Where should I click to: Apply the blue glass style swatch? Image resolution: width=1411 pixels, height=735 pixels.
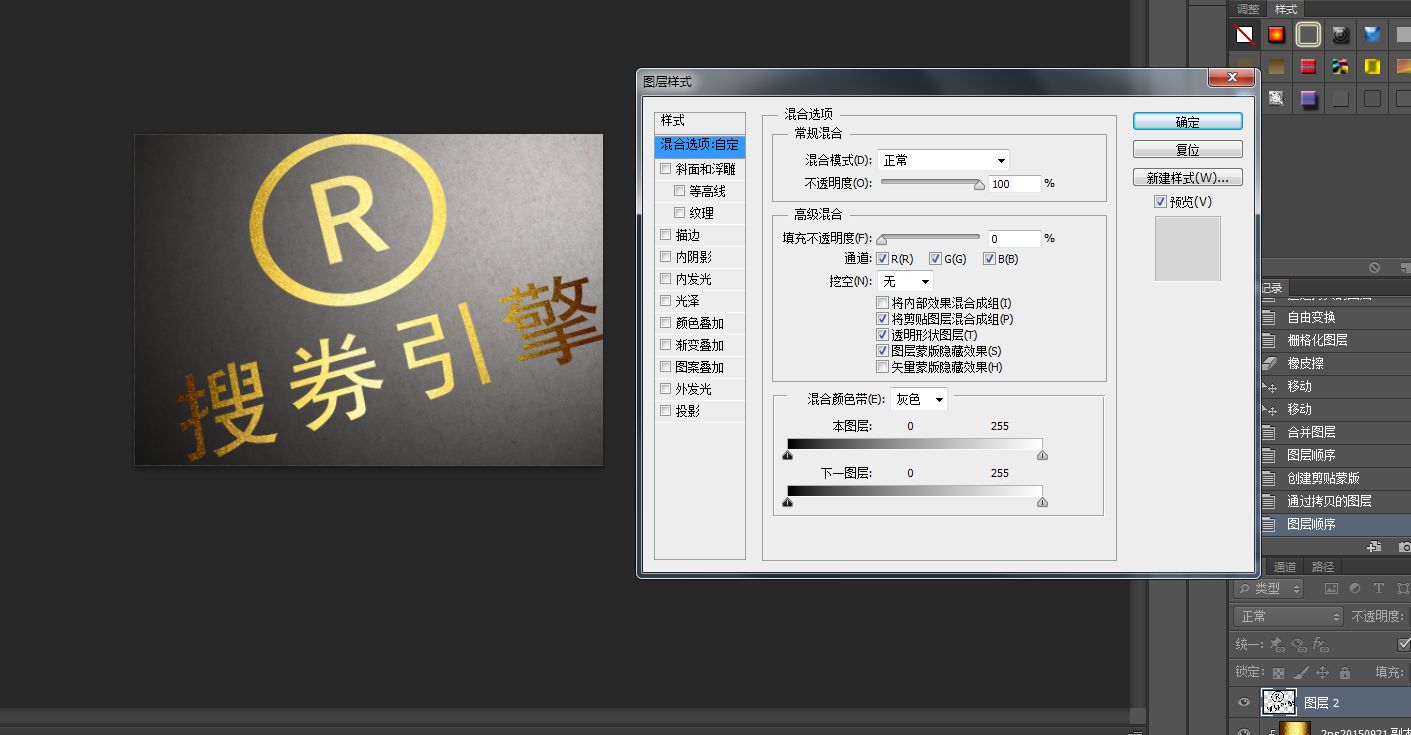[1372, 35]
